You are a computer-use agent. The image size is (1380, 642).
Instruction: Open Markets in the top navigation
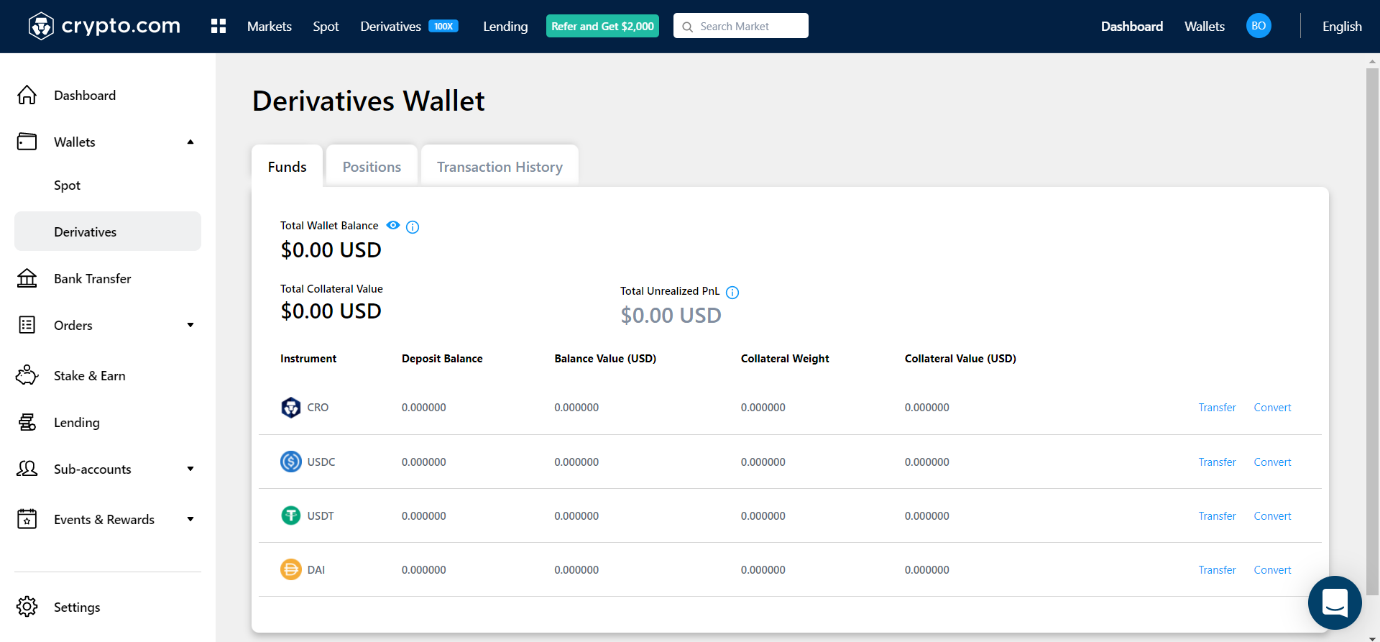click(x=269, y=26)
